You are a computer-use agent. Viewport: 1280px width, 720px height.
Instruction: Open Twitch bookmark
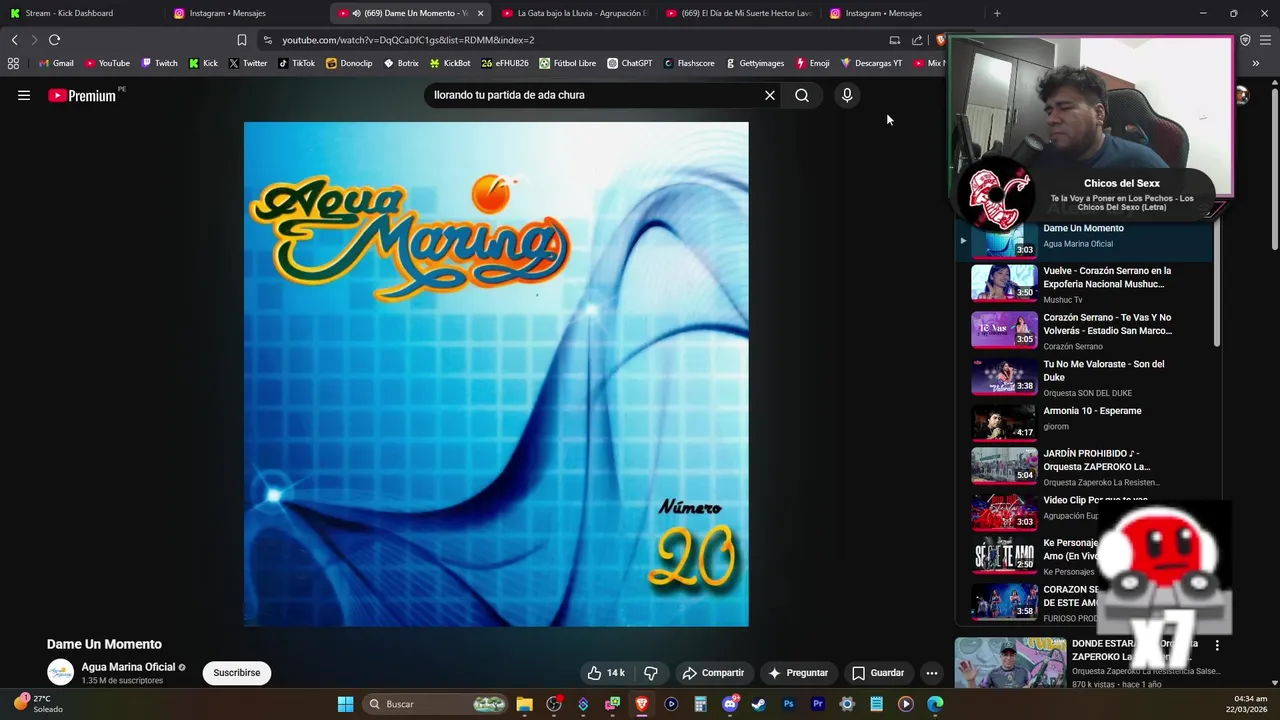159,63
